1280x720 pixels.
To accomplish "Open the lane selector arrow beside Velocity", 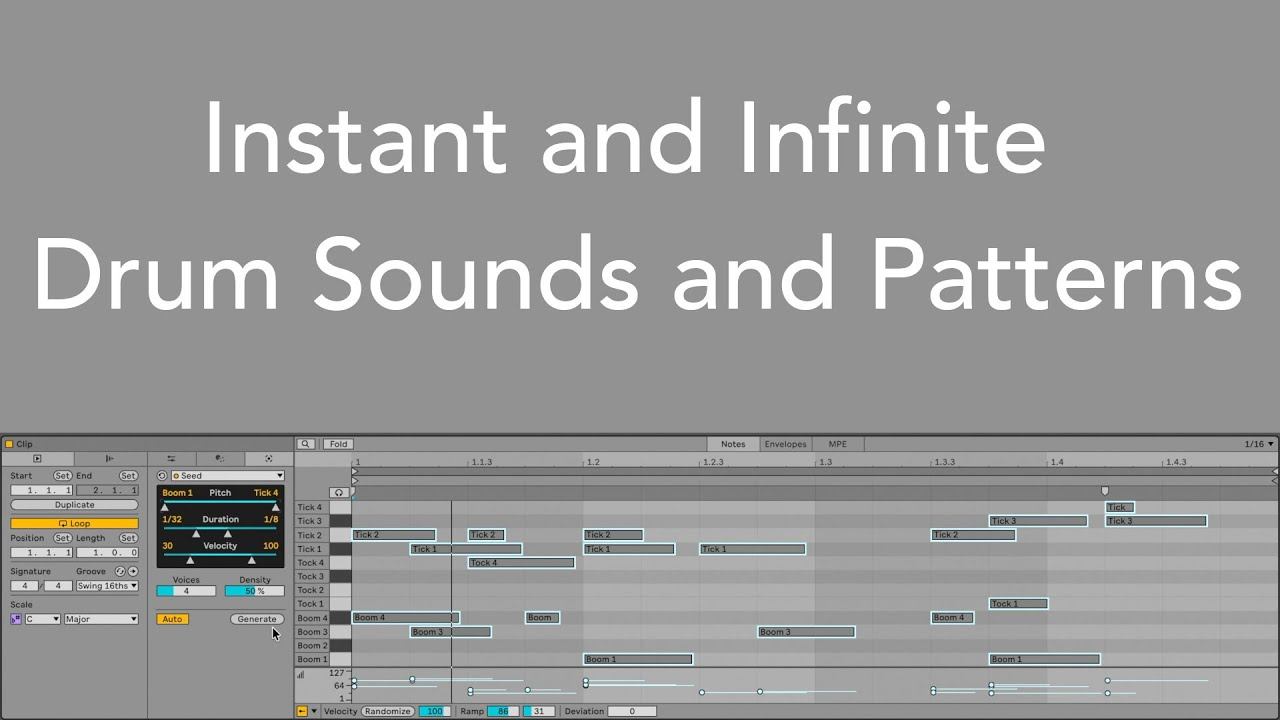I will point(314,711).
